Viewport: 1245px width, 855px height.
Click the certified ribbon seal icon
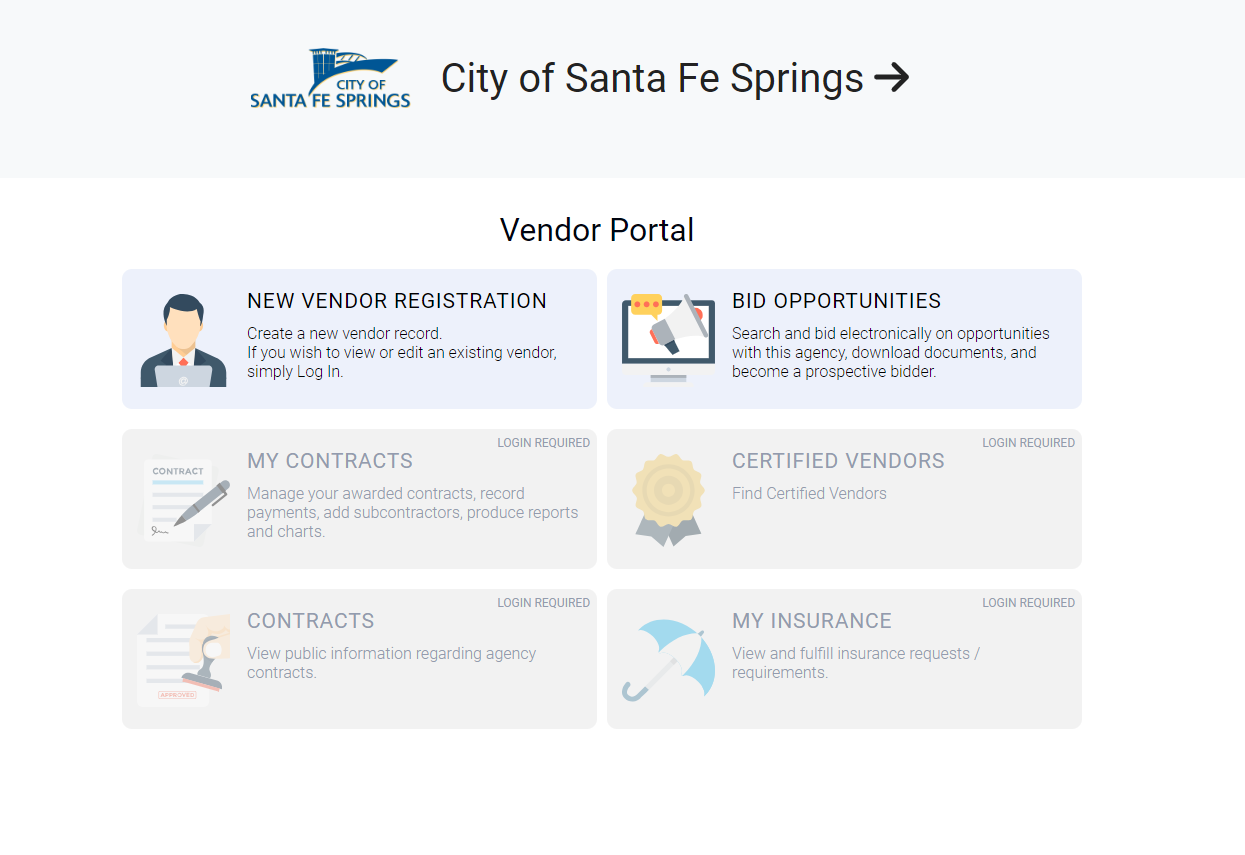click(668, 497)
